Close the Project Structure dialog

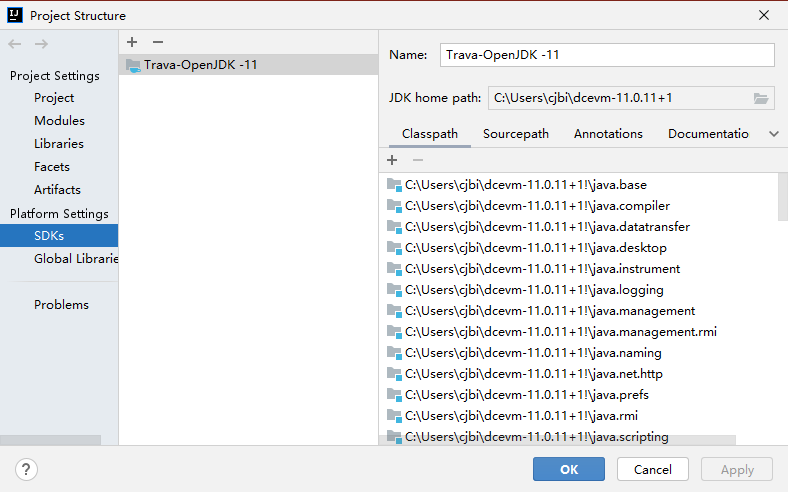(764, 15)
